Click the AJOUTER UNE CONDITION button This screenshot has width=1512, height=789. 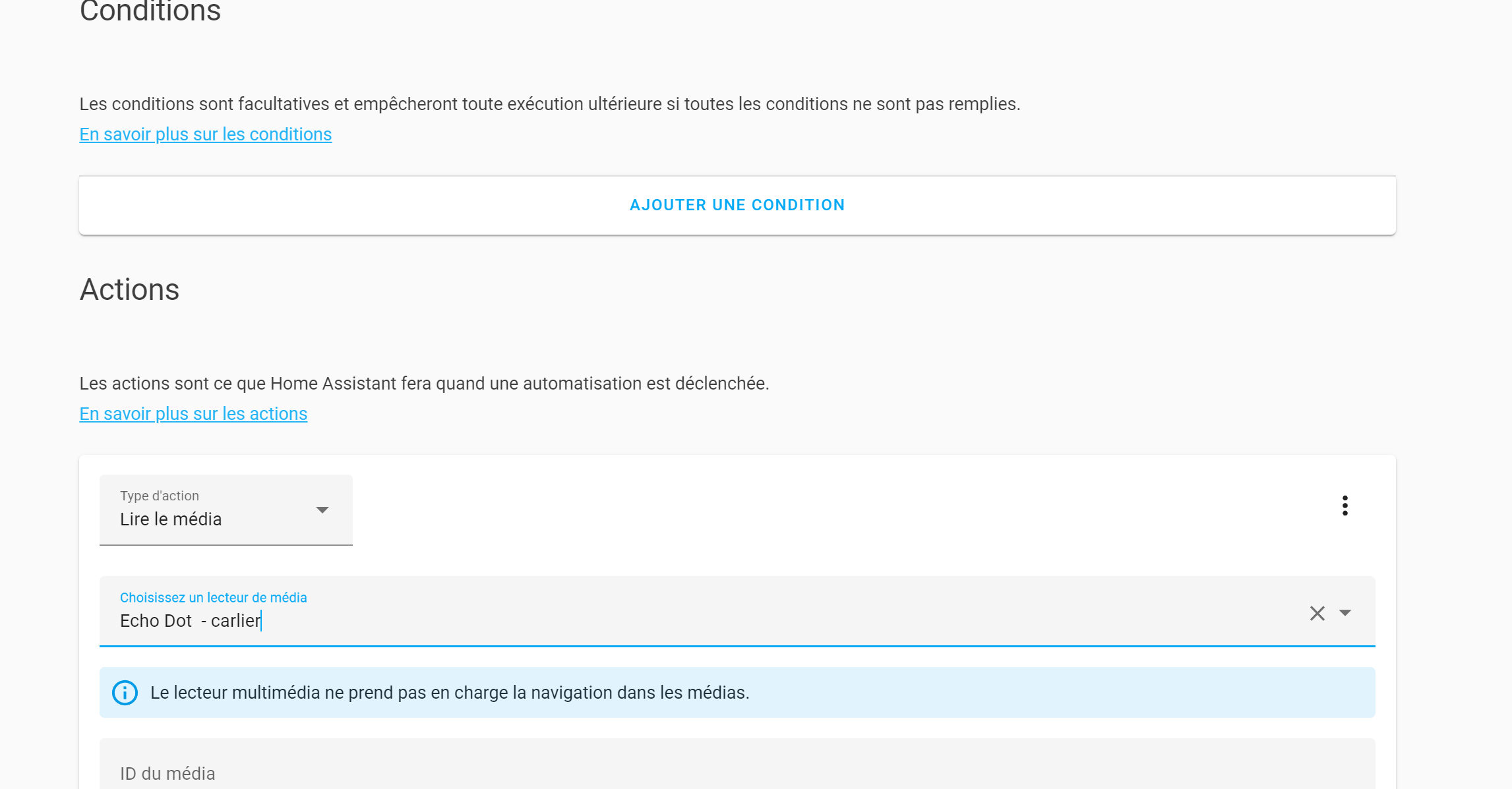coord(737,205)
